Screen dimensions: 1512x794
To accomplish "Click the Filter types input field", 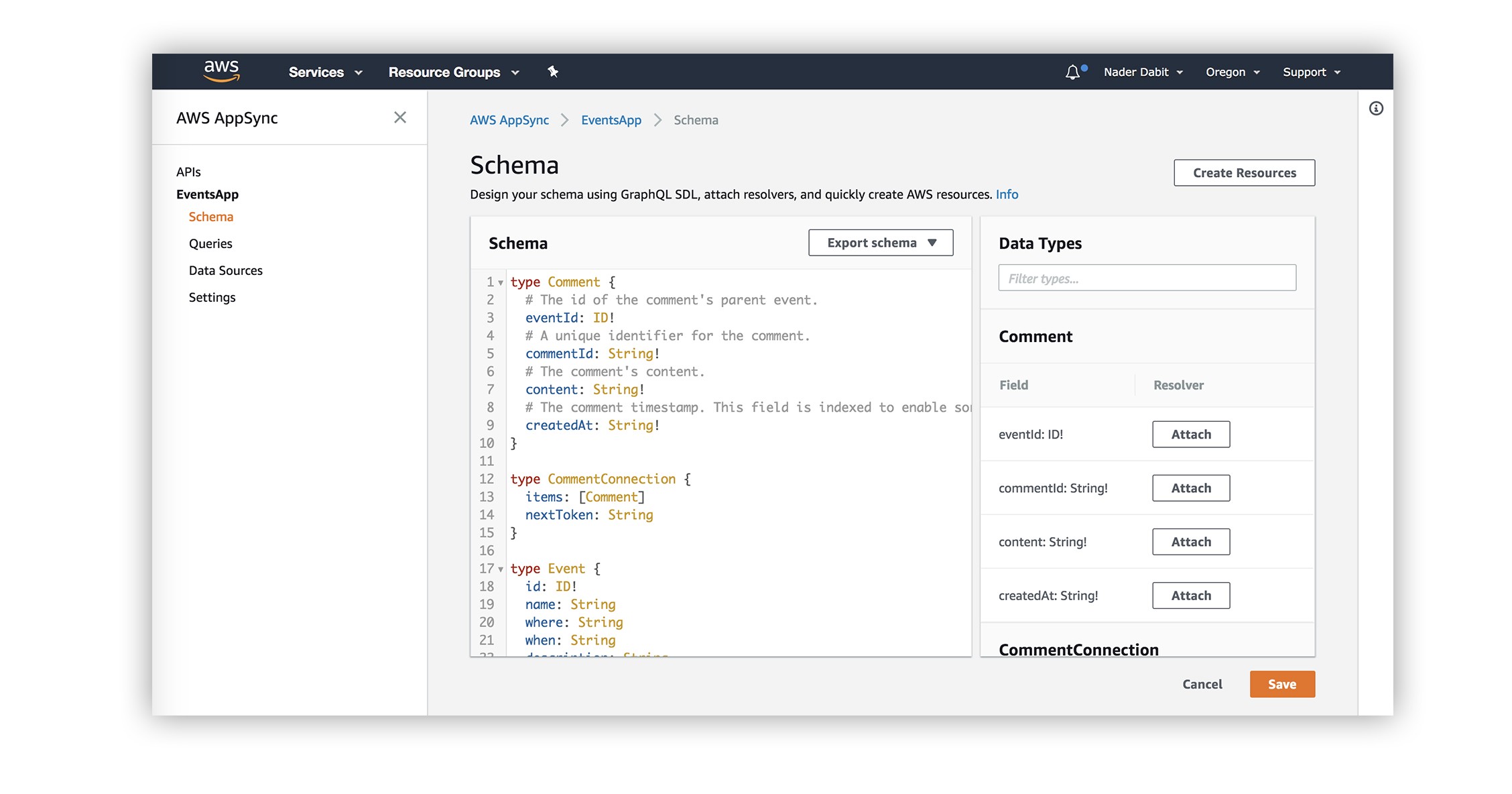I will [1147, 278].
